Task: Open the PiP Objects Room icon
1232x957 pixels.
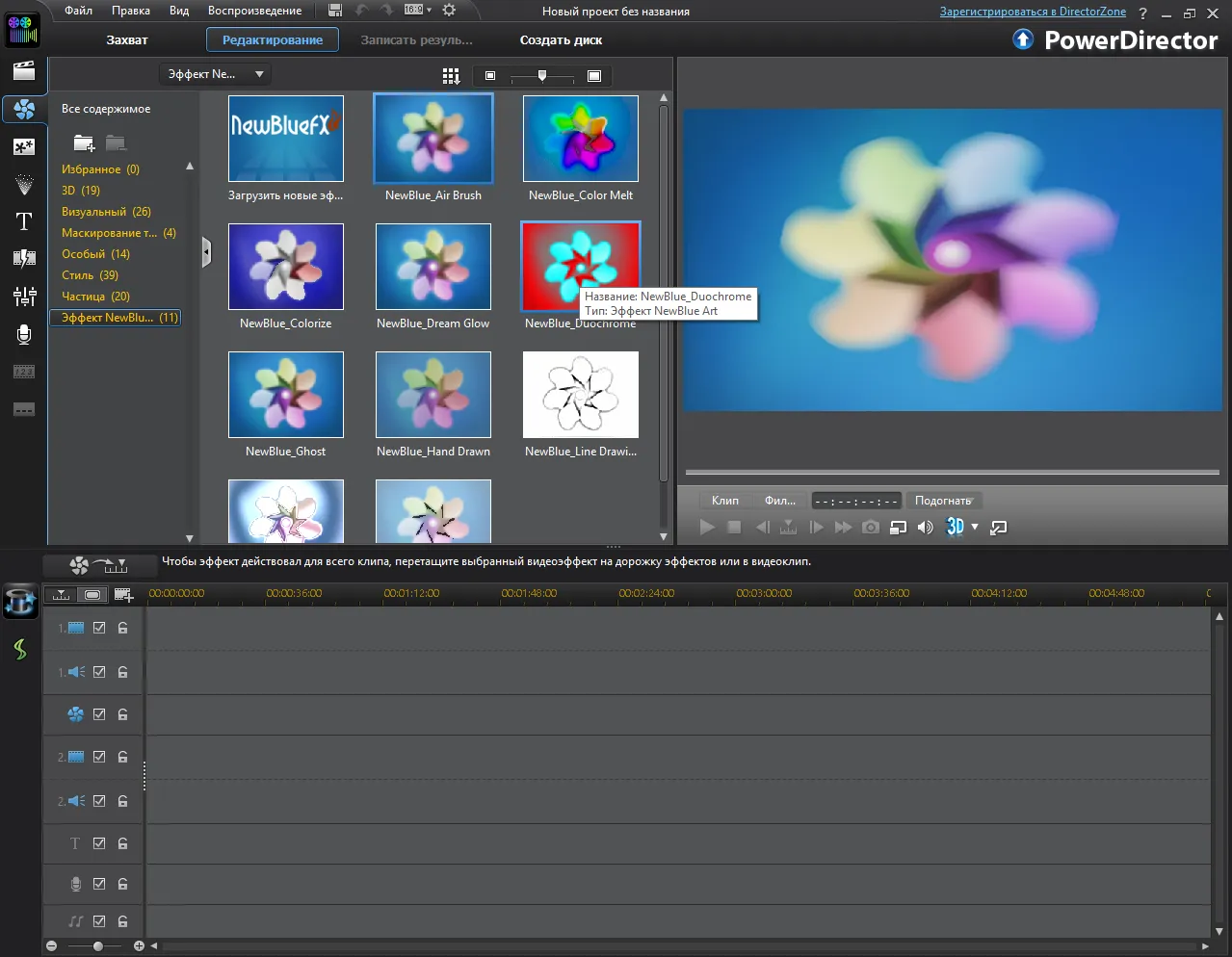Action: point(24,146)
